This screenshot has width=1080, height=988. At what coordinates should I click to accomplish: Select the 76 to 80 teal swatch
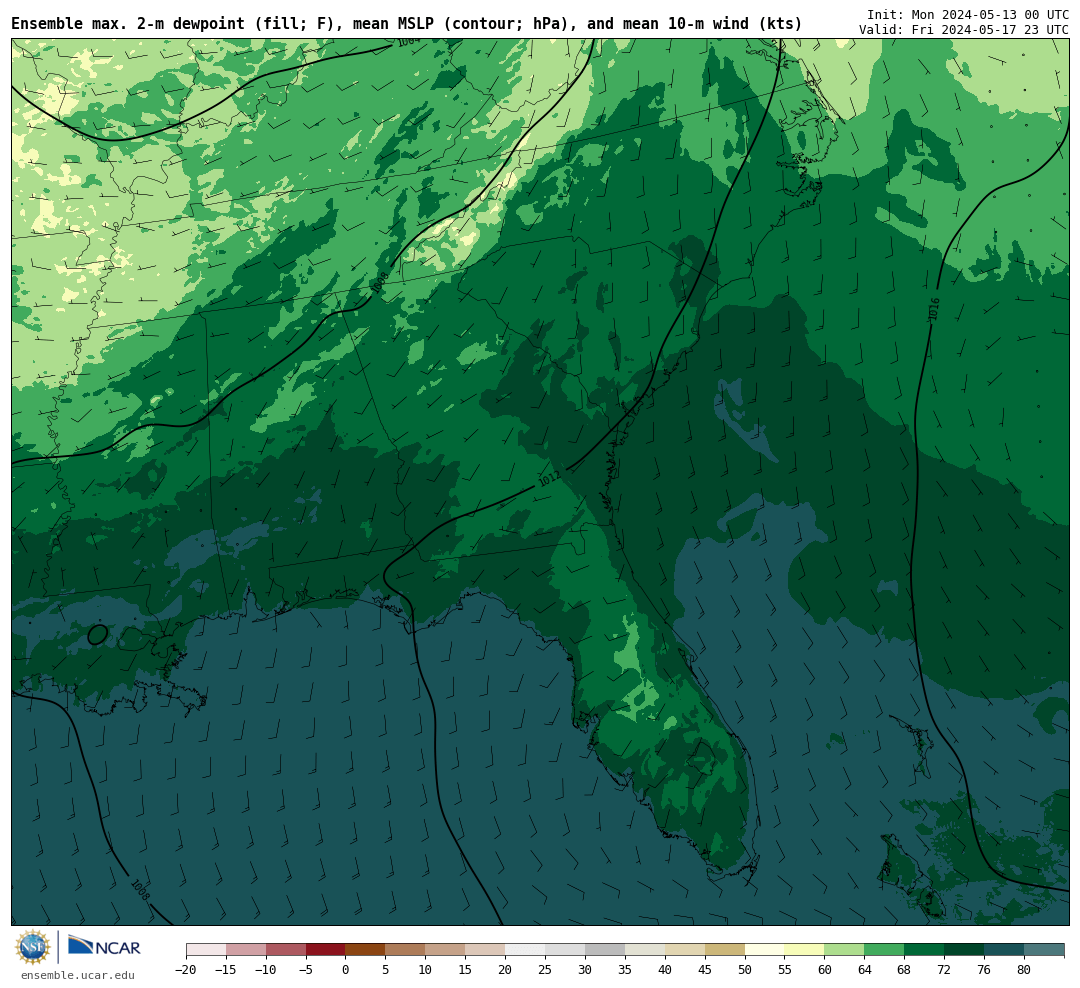tap(1005, 950)
